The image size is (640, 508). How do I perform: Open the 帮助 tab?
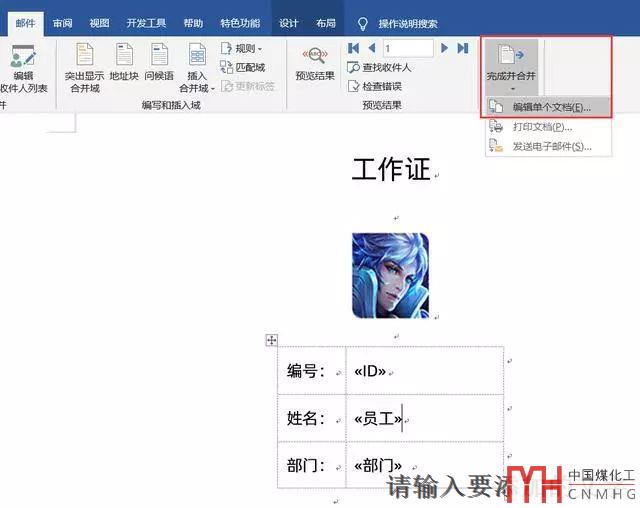coord(193,23)
